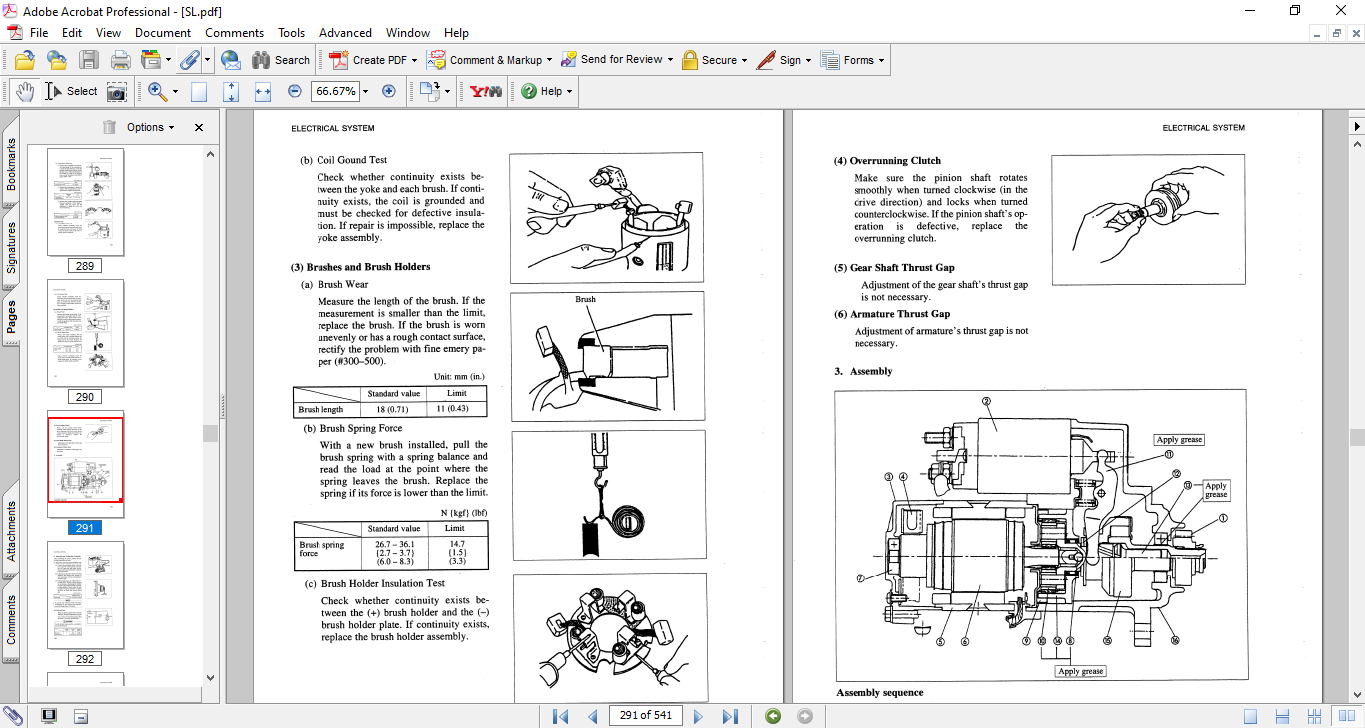Click the Create PDF button
This screenshot has height=728, width=1365.
(x=370, y=60)
